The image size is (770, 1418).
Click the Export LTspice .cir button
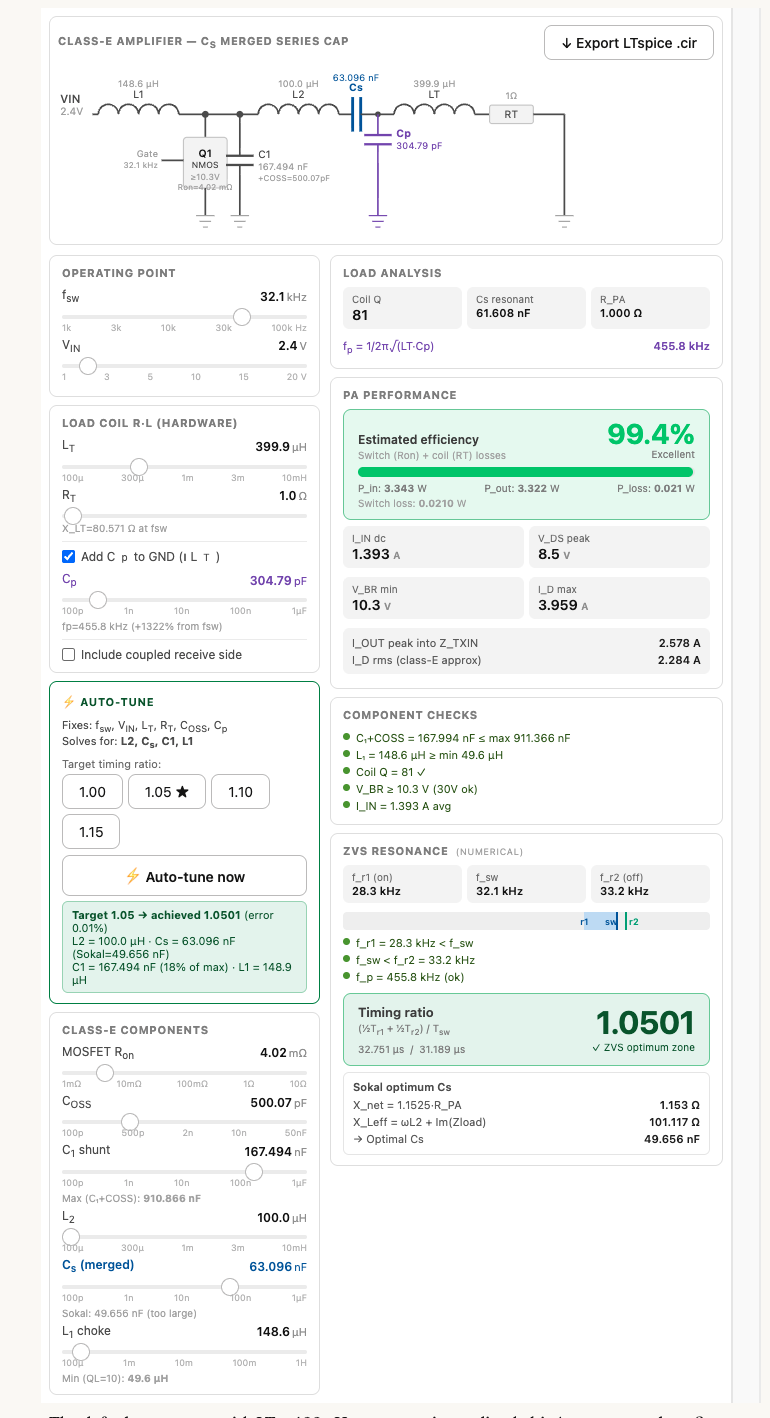coord(628,43)
